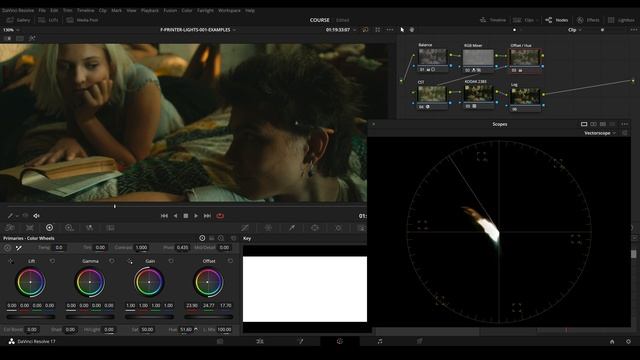Reset the Lift color wheel
Image resolution: width=640 pixels, height=360 pixels.
(x=52, y=261)
